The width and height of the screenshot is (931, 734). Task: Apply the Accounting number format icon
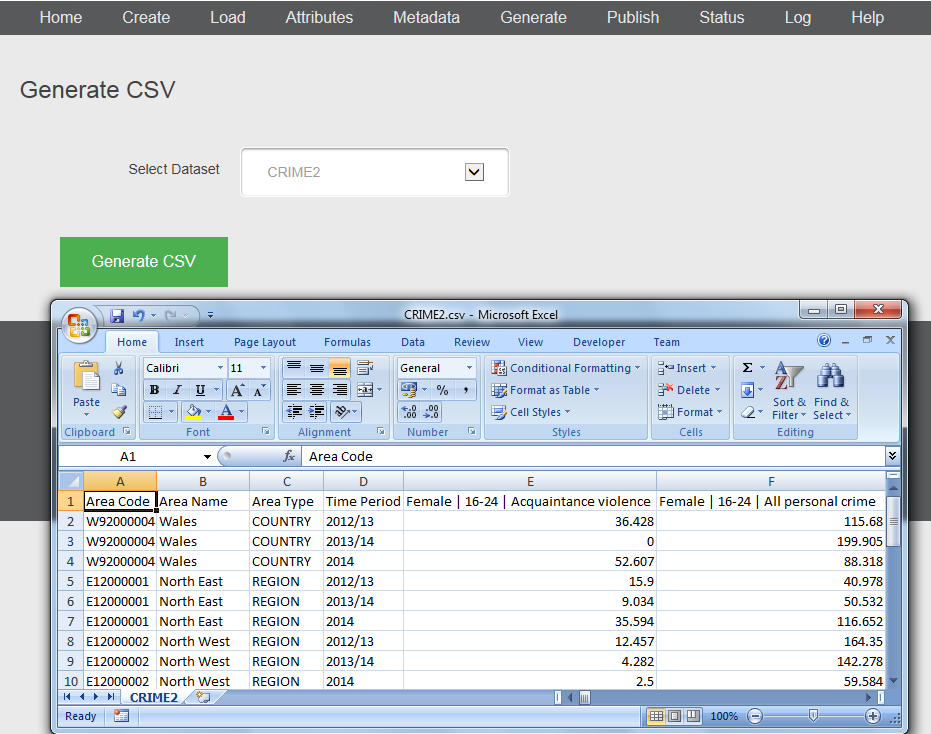(408, 390)
